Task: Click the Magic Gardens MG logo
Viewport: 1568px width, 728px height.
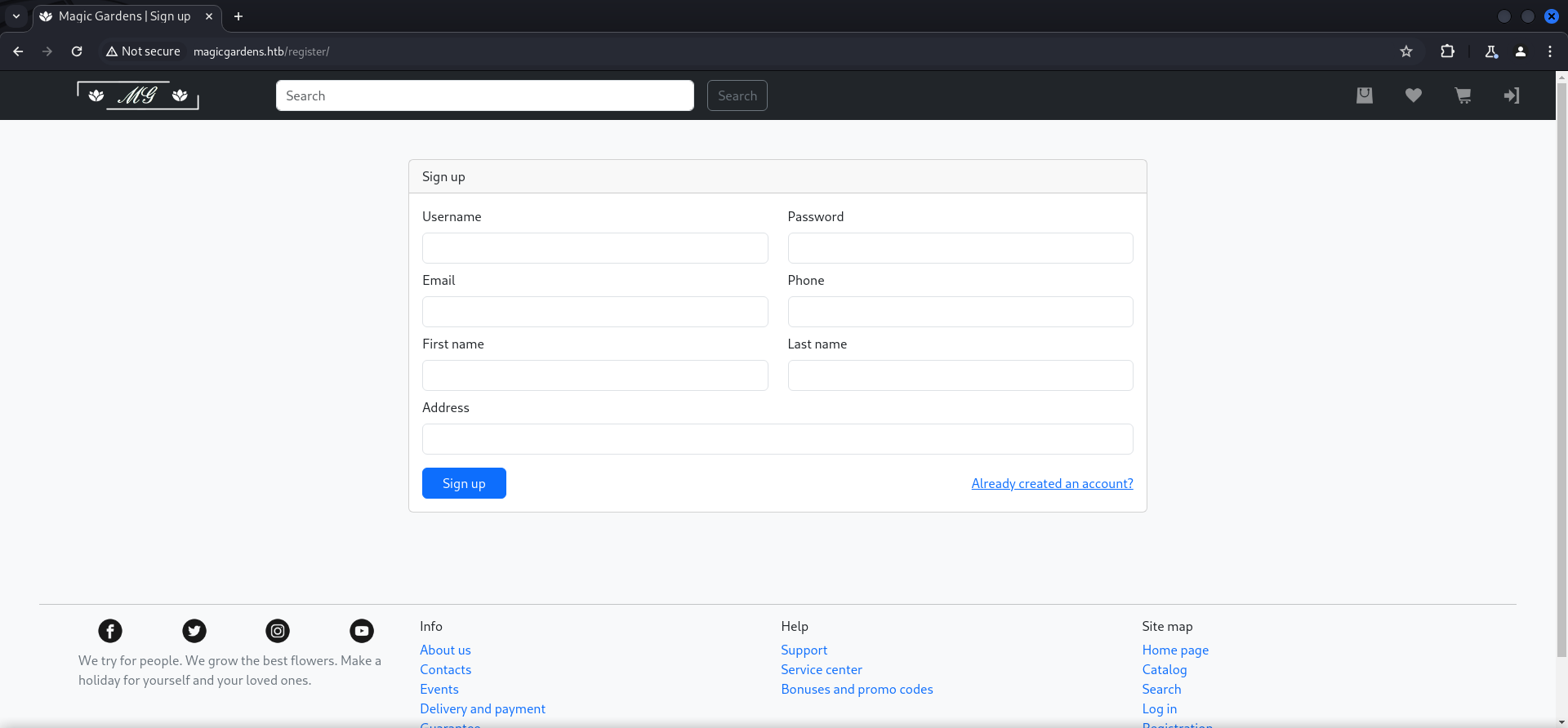Action: point(138,95)
